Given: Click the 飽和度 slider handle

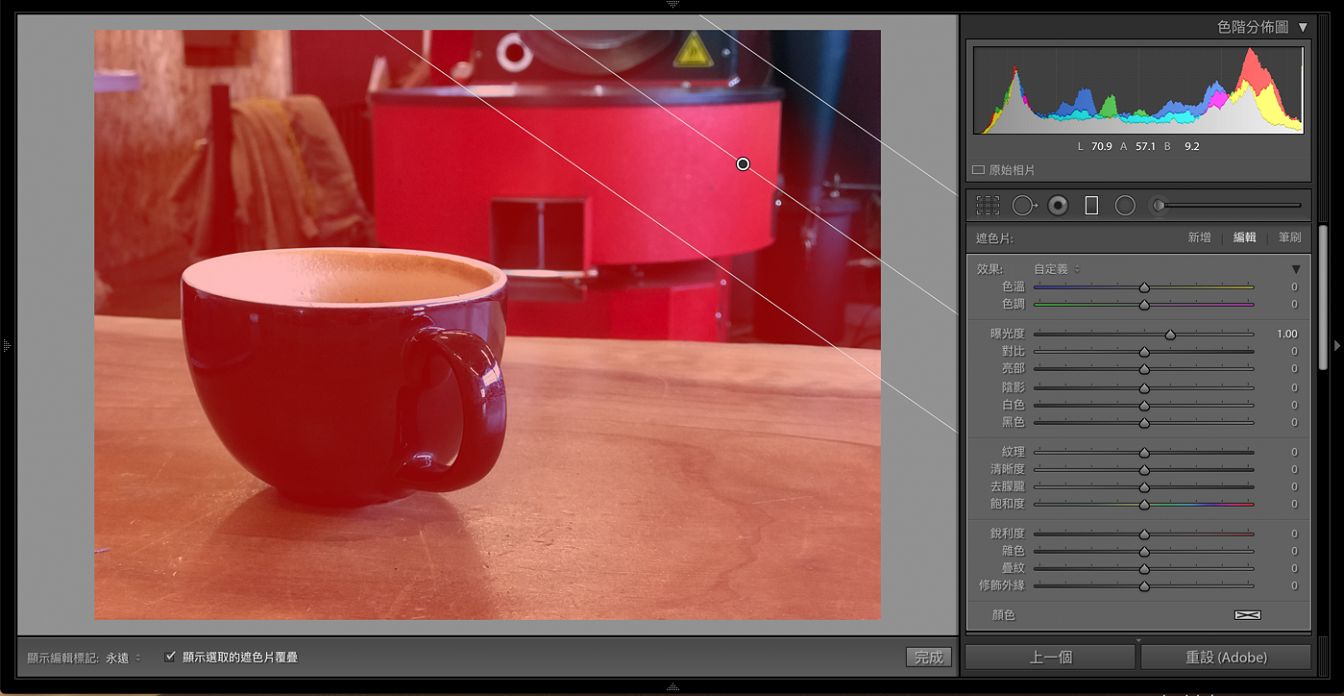Looking at the screenshot, I should pos(1144,504).
